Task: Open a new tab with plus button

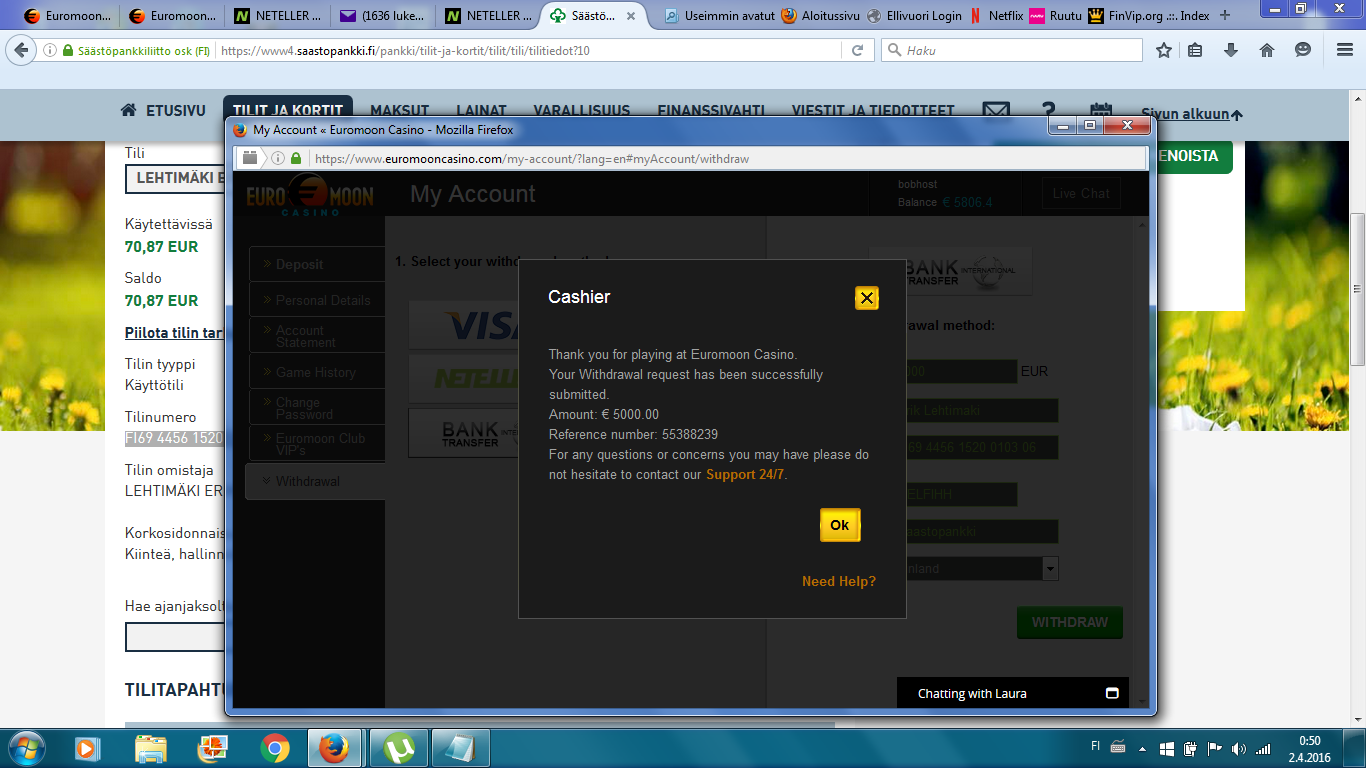Action: click(x=1225, y=15)
